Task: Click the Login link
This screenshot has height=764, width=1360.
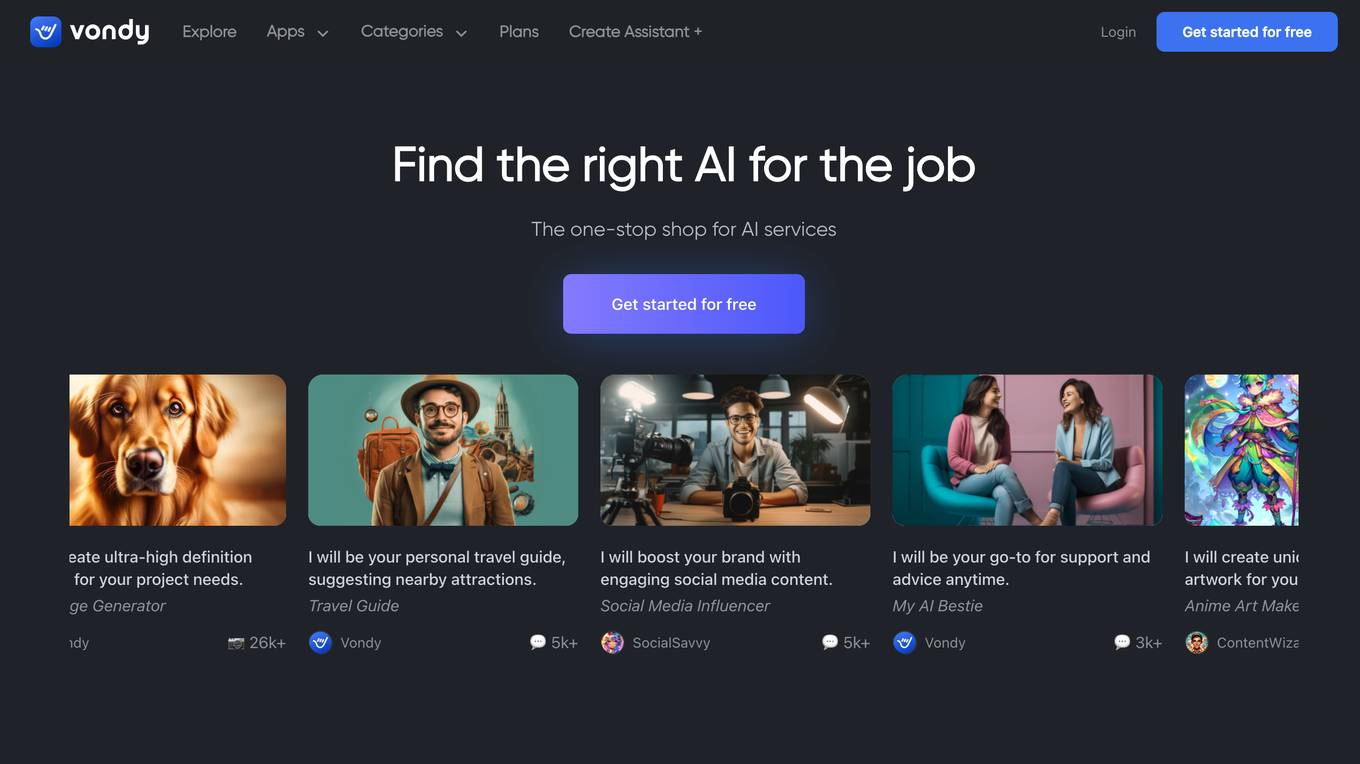Action: point(1118,32)
